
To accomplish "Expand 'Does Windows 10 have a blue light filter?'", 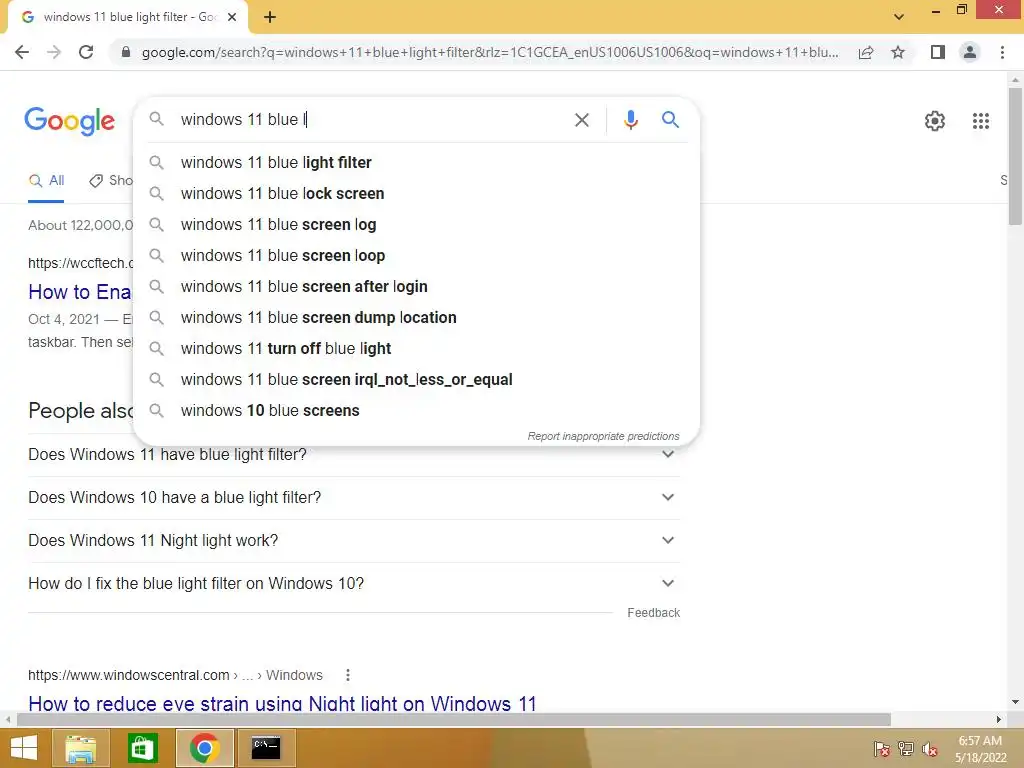I will coord(354,498).
